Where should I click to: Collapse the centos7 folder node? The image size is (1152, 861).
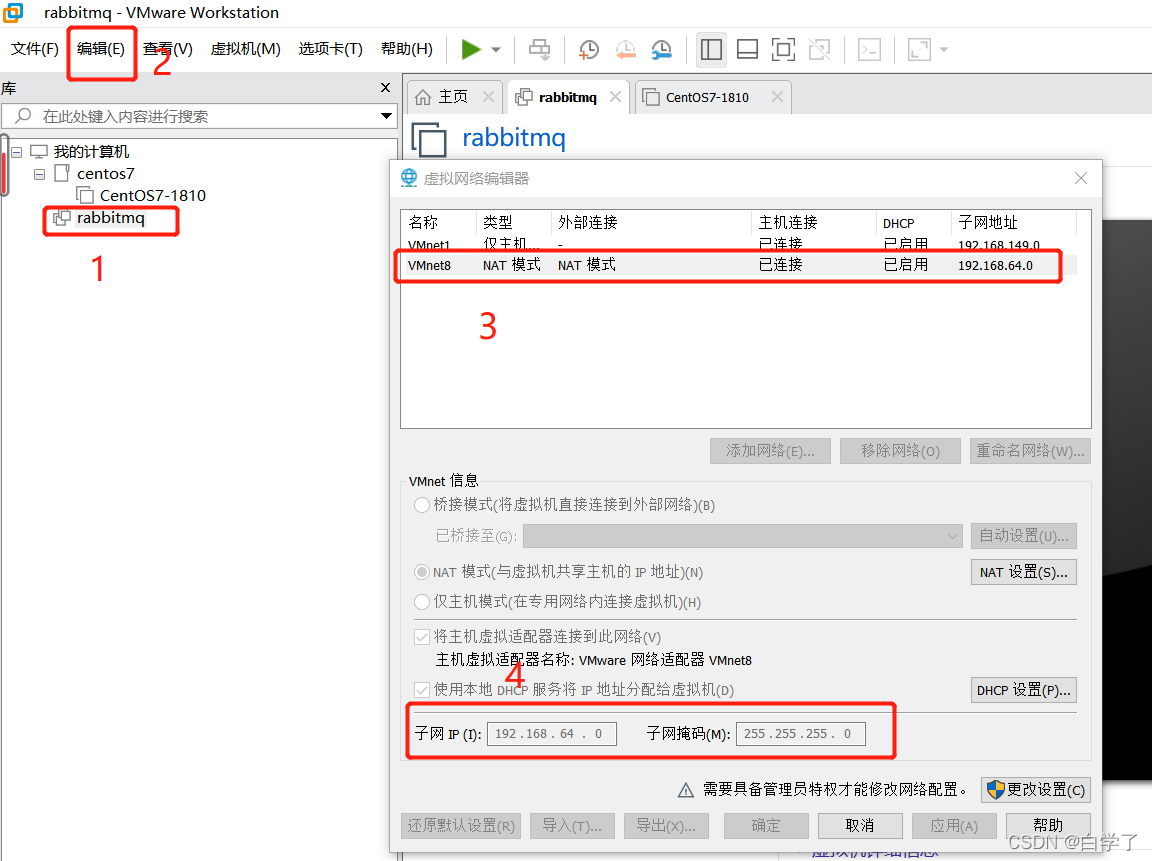(40, 174)
